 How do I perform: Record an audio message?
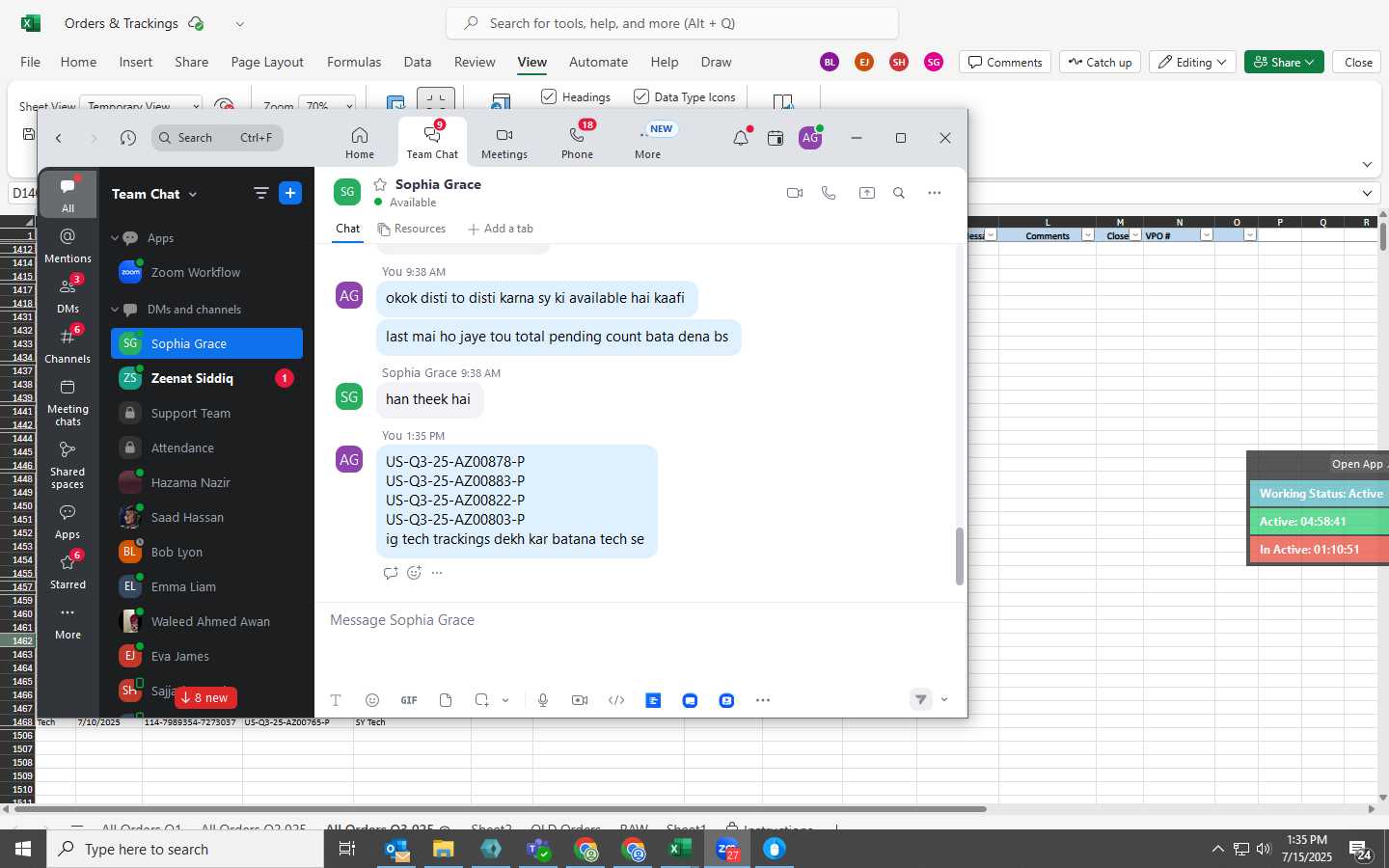click(x=543, y=700)
